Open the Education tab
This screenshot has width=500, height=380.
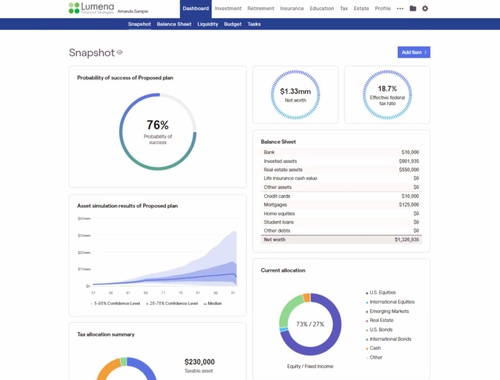(x=322, y=8)
